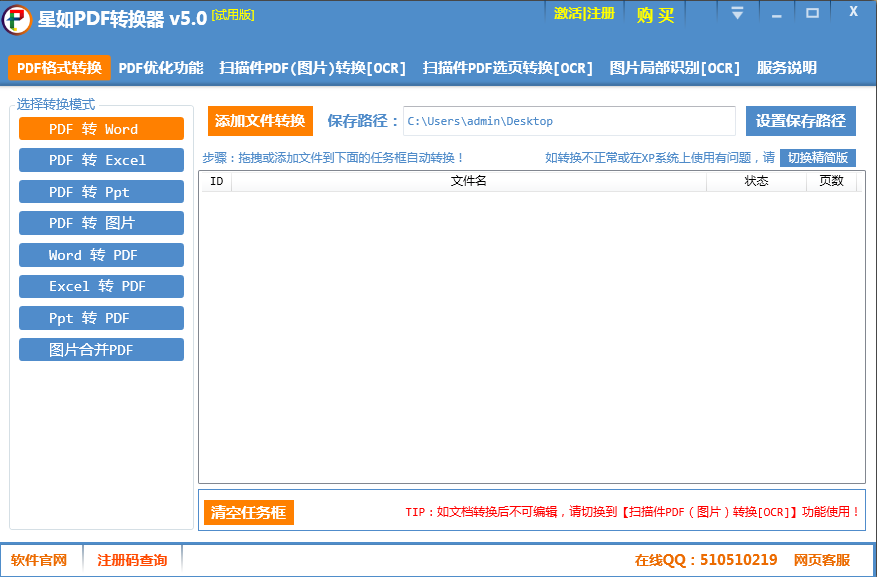Click the save path input field
Viewport: 877px width, 577px height.
(568, 121)
